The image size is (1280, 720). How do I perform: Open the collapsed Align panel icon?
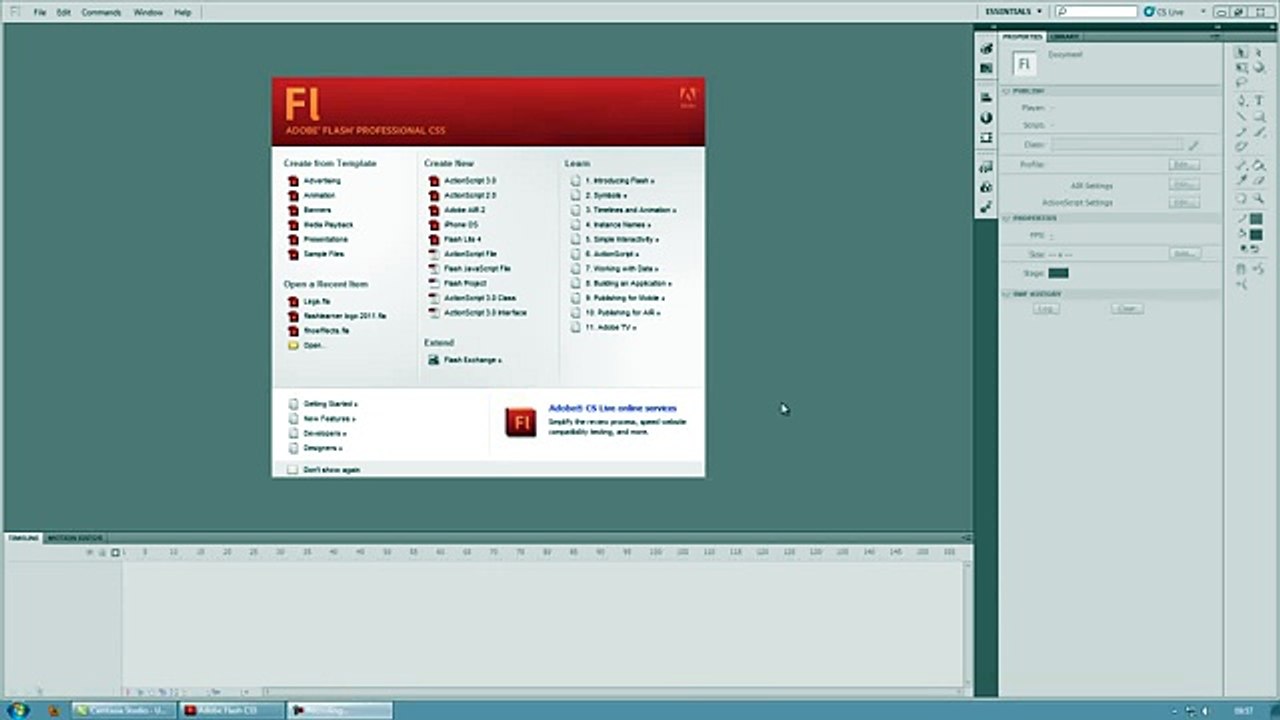[x=987, y=97]
